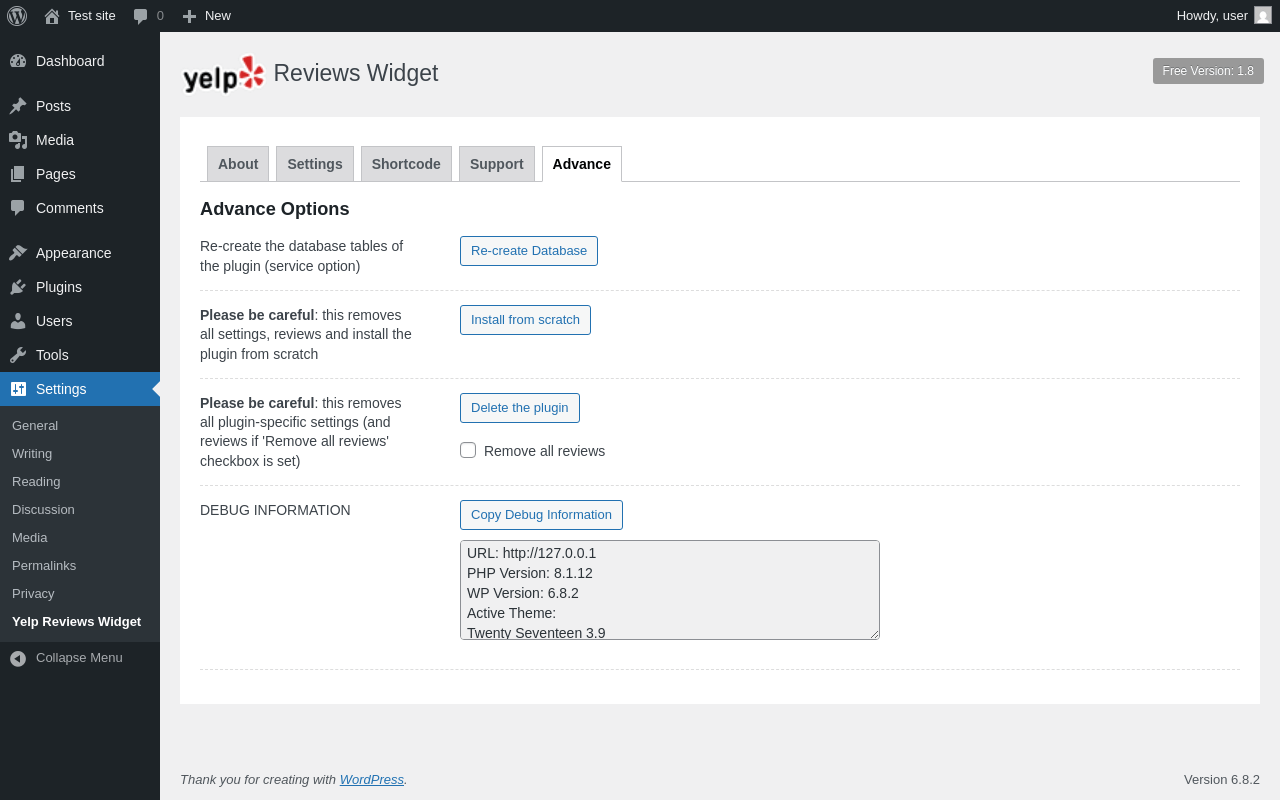The image size is (1280, 800).
Task: Toggle the Remove all reviews checkbox
Action: point(468,450)
